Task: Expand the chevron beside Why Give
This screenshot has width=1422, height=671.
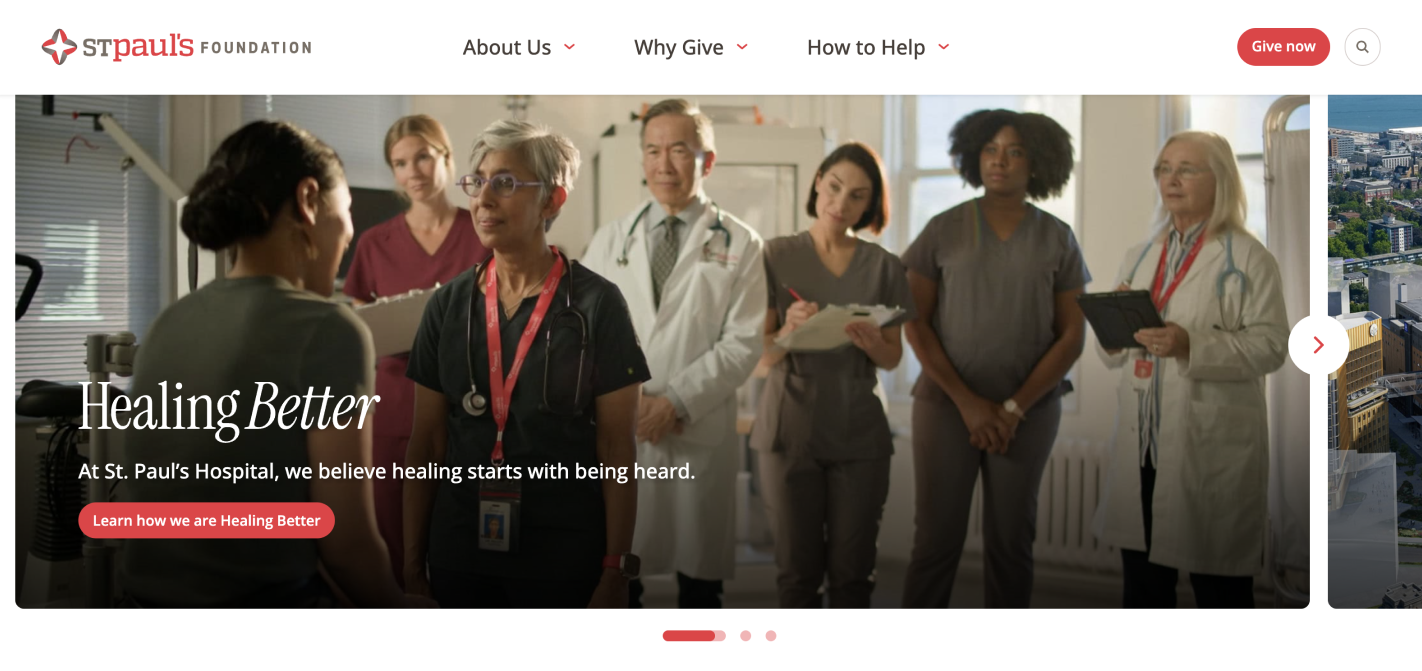Action: pos(742,47)
